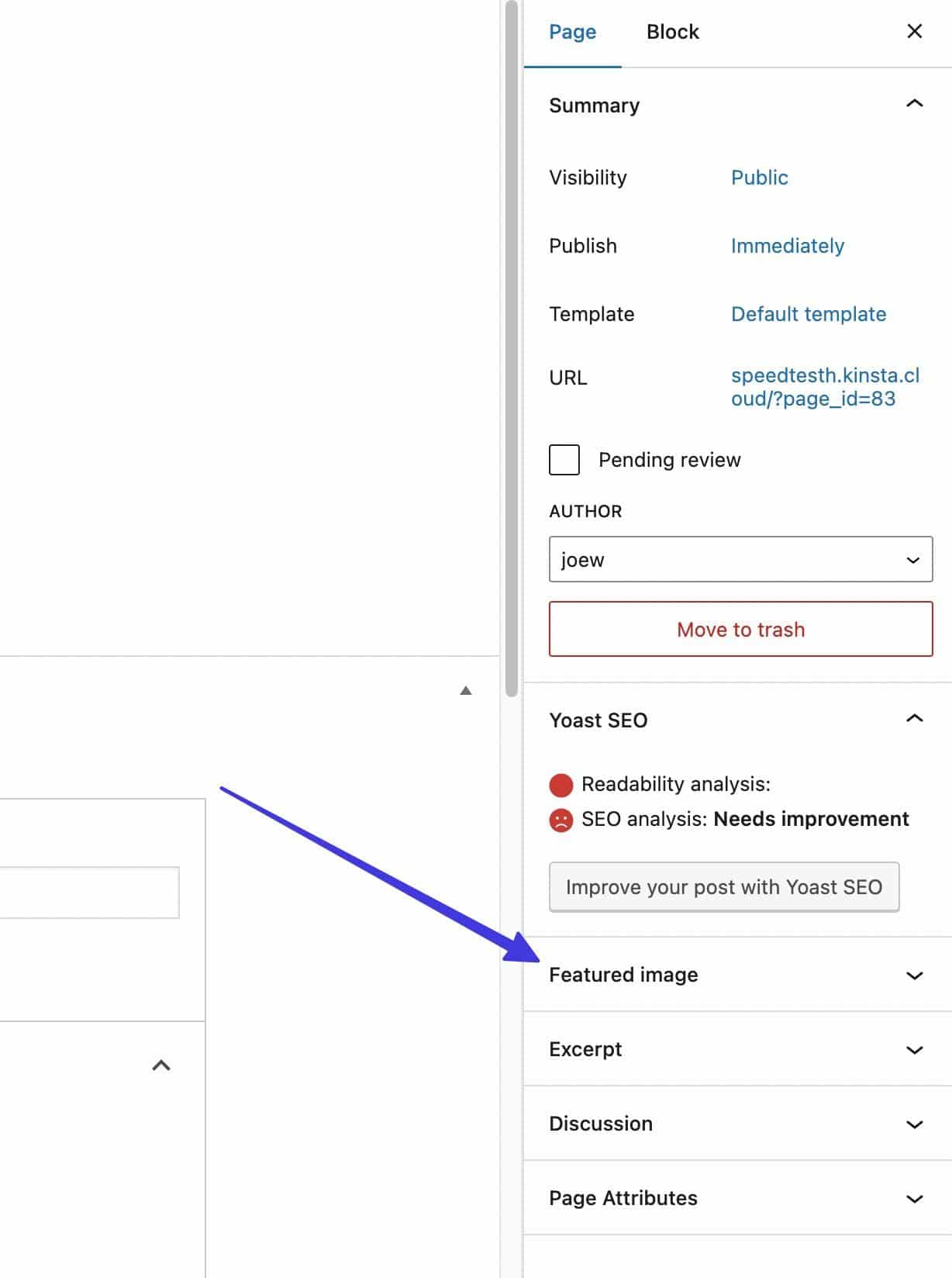Collapse the Summary panel

click(x=914, y=104)
